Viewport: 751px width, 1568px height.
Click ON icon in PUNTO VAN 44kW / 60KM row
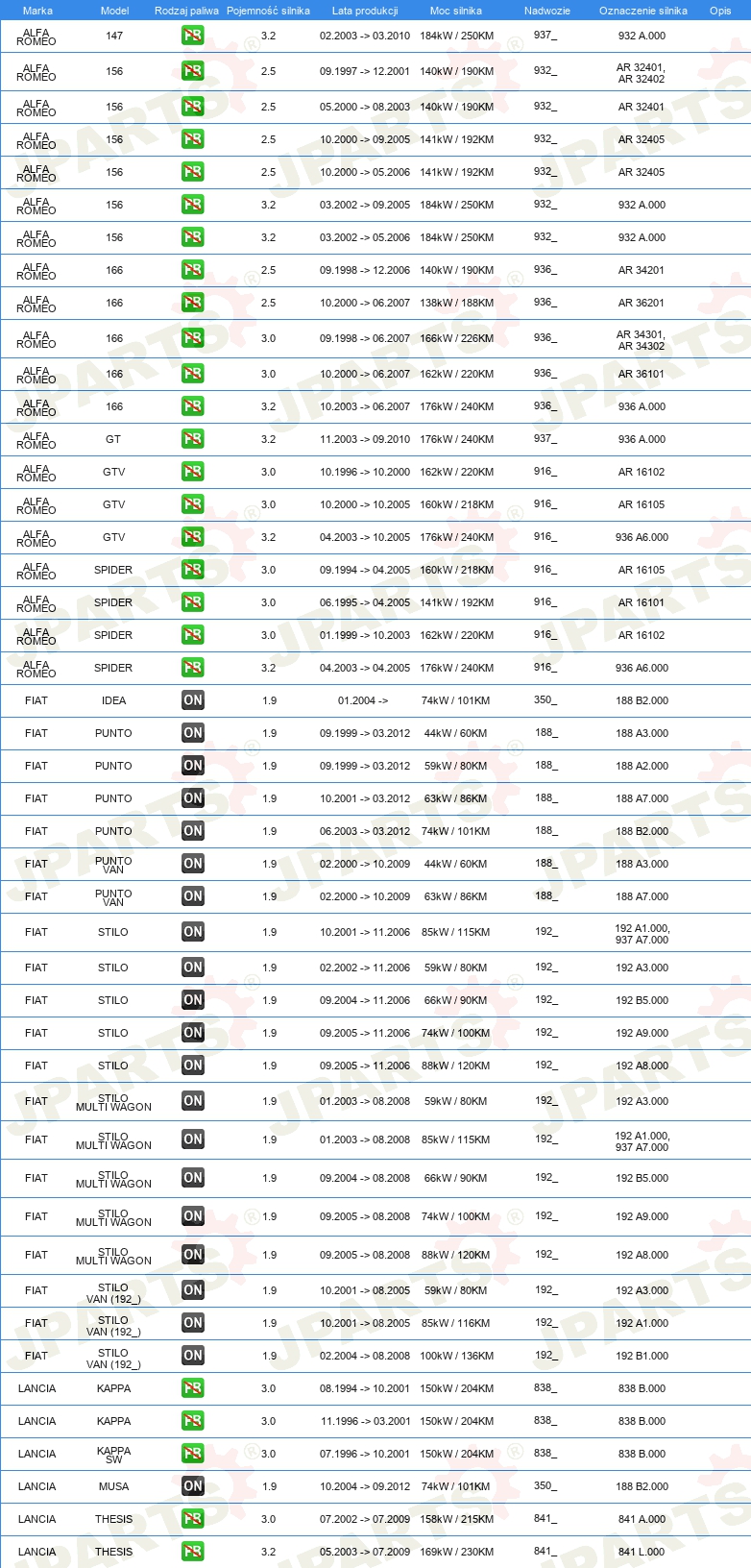pos(193,864)
